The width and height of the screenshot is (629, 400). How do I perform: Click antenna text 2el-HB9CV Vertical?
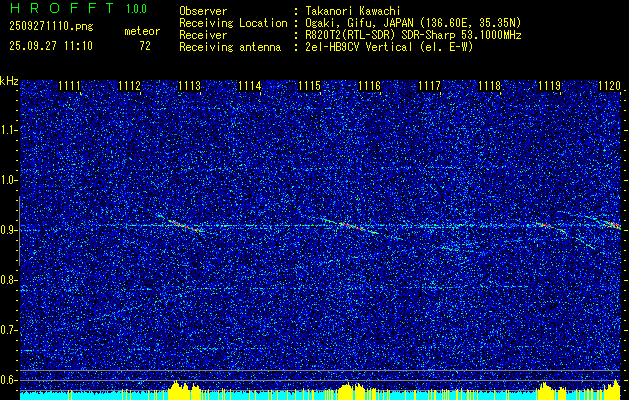(x=358, y=47)
